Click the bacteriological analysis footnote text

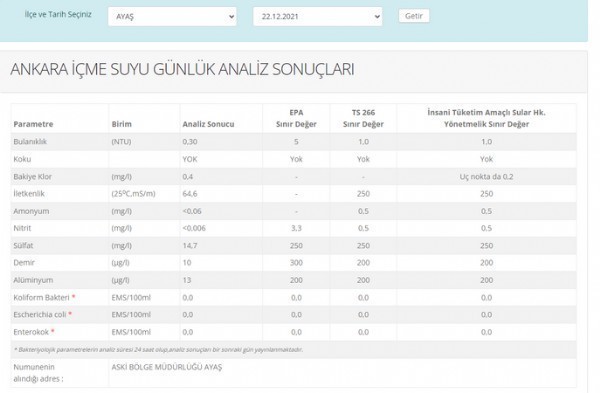[x=158, y=349]
